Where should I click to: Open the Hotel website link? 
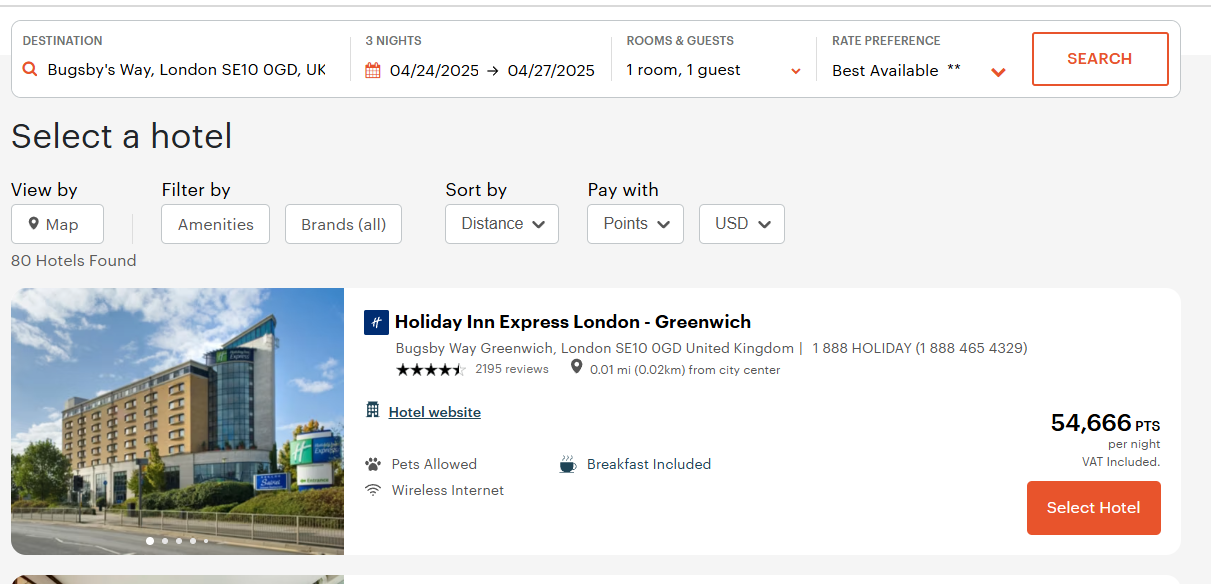[x=434, y=412]
